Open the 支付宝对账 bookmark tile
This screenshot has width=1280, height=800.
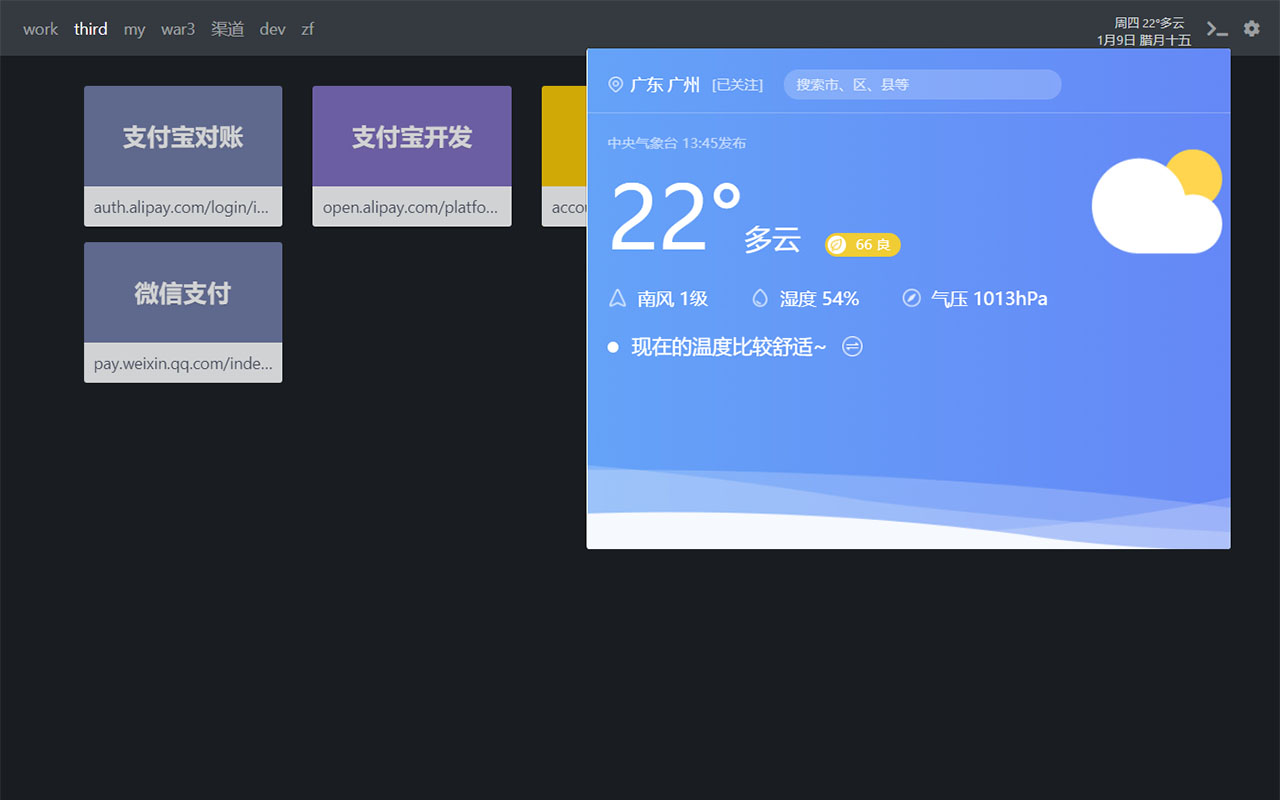click(x=183, y=156)
